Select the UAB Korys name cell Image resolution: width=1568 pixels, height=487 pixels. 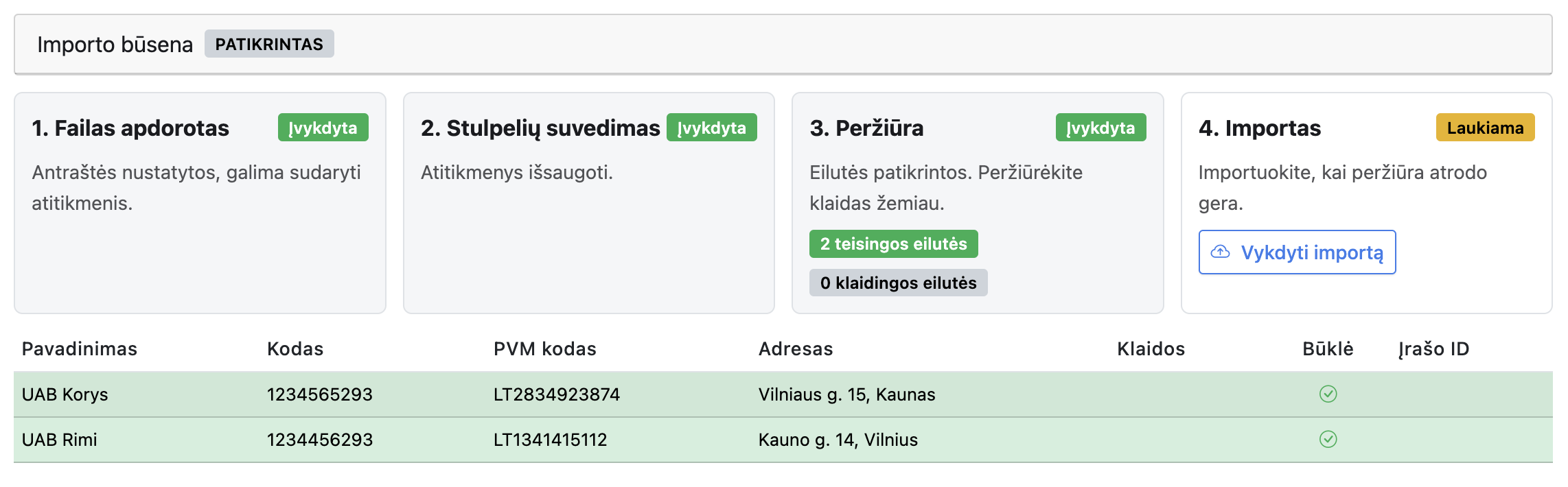click(x=65, y=394)
